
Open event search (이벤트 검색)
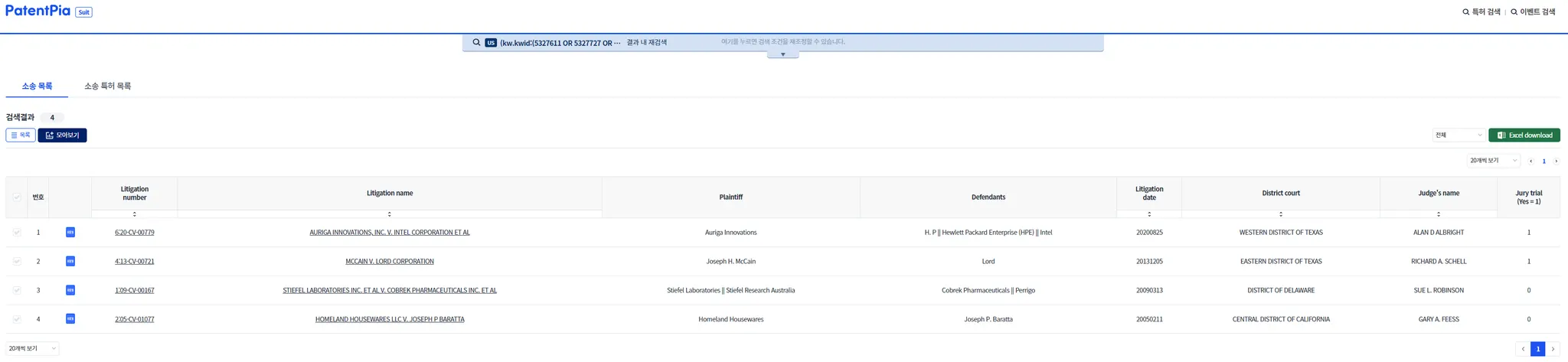click(x=1533, y=12)
